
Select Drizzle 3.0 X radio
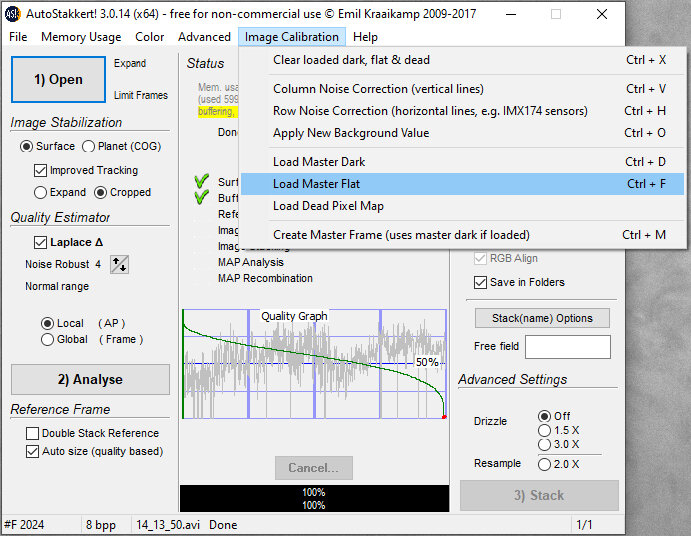click(544, 444)
